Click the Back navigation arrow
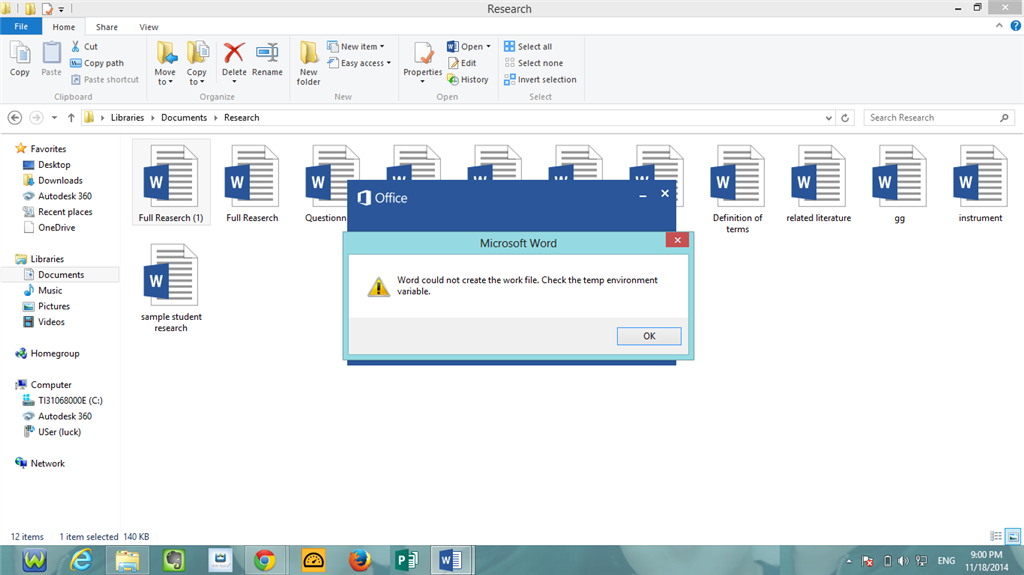Screen dimensions: 1024x575 click(15, 118)
